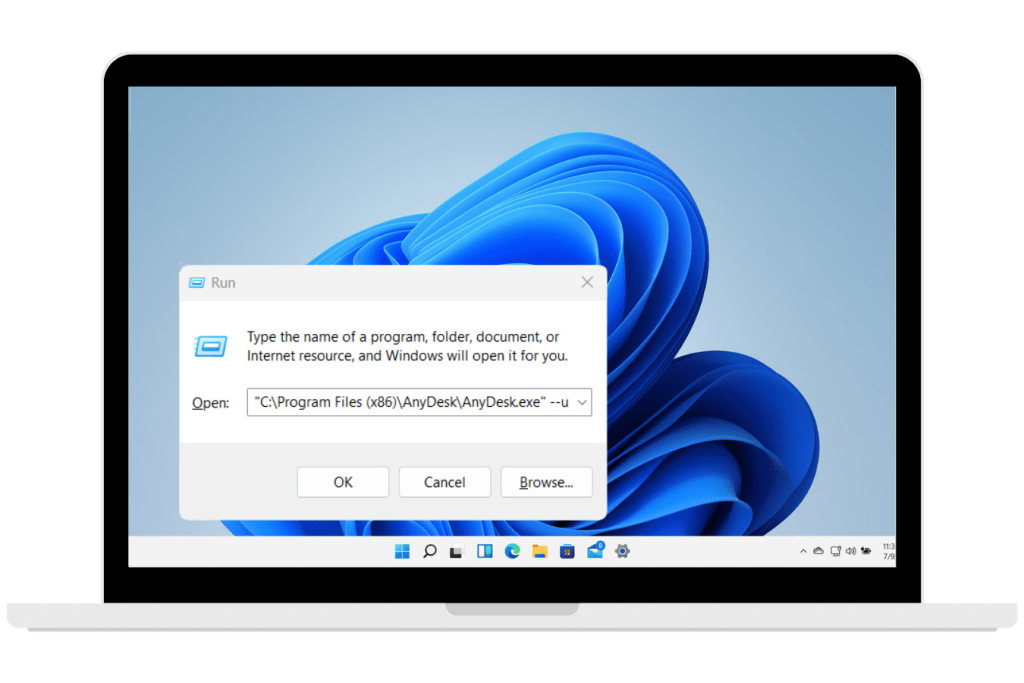Open Windows Settings from the taskbar
Viewport: 1024px width, 683px height.
[623, 550]
